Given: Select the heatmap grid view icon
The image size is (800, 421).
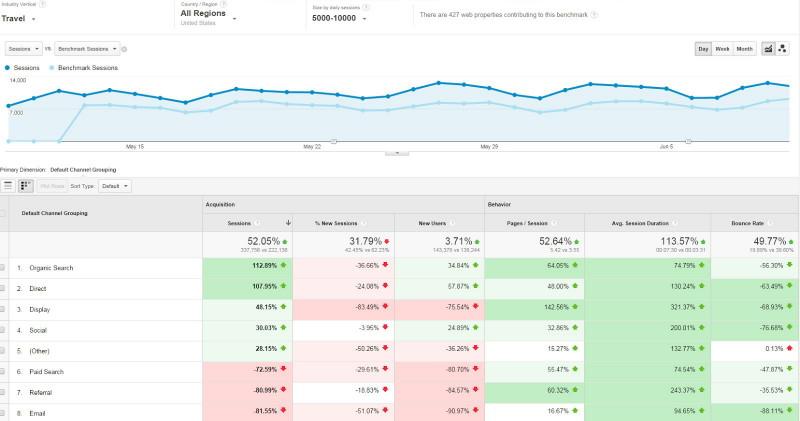Looking at the screenshot, I should click(x=26, y=186).
